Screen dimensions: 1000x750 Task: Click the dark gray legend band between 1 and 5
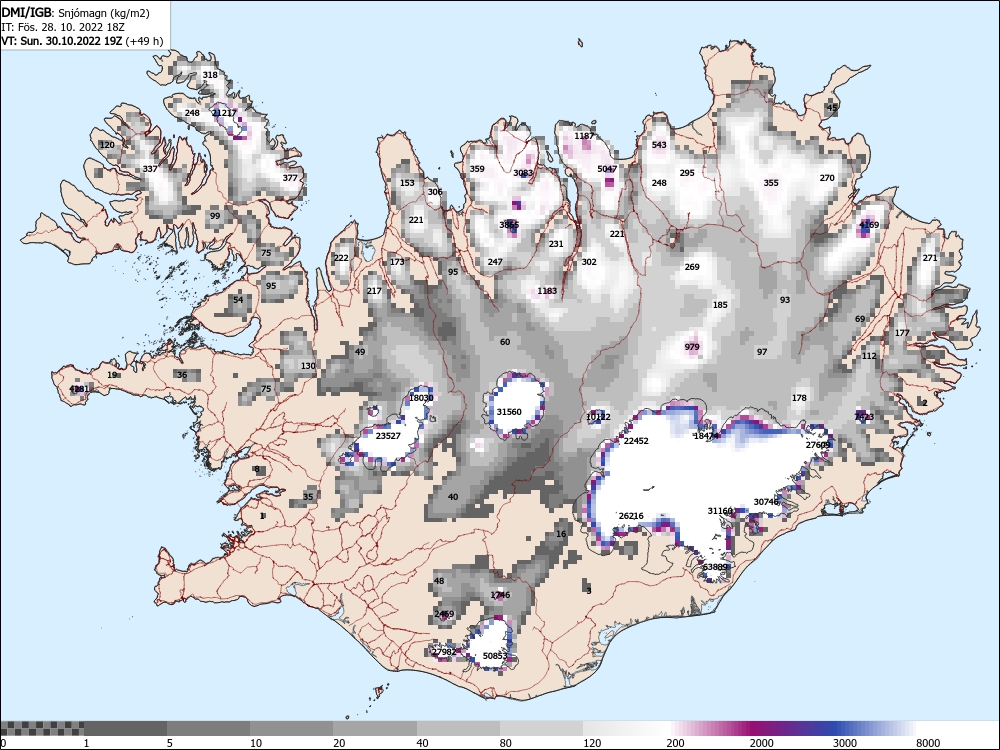(x=125, y=728)
